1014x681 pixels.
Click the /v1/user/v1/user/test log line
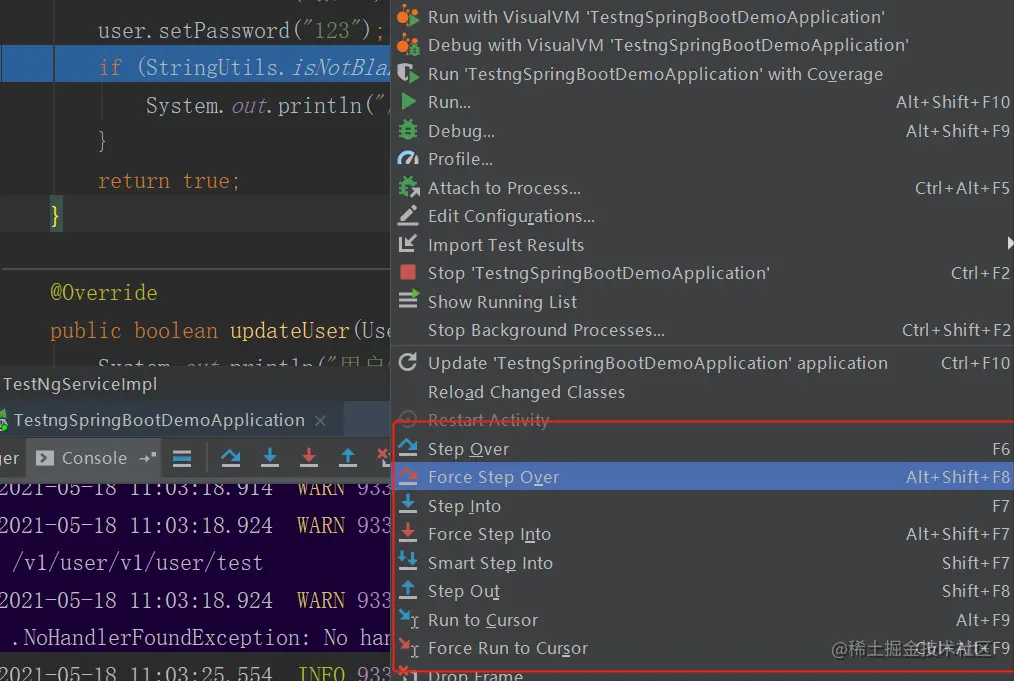(x=137, y=563)
